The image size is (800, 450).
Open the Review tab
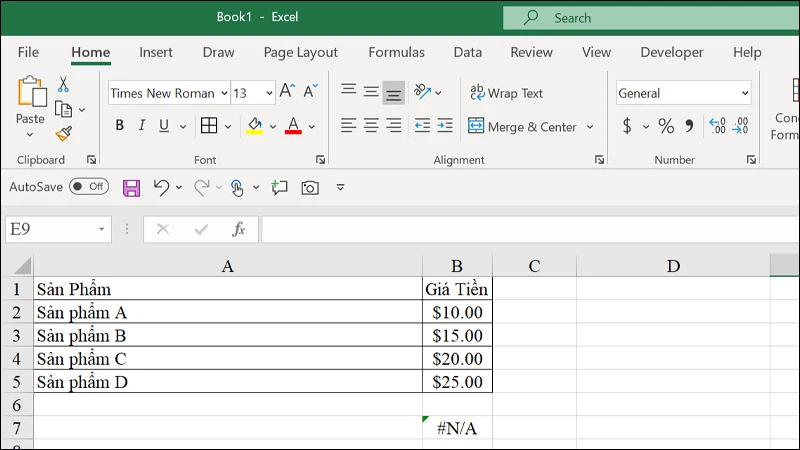coord(531,52)
